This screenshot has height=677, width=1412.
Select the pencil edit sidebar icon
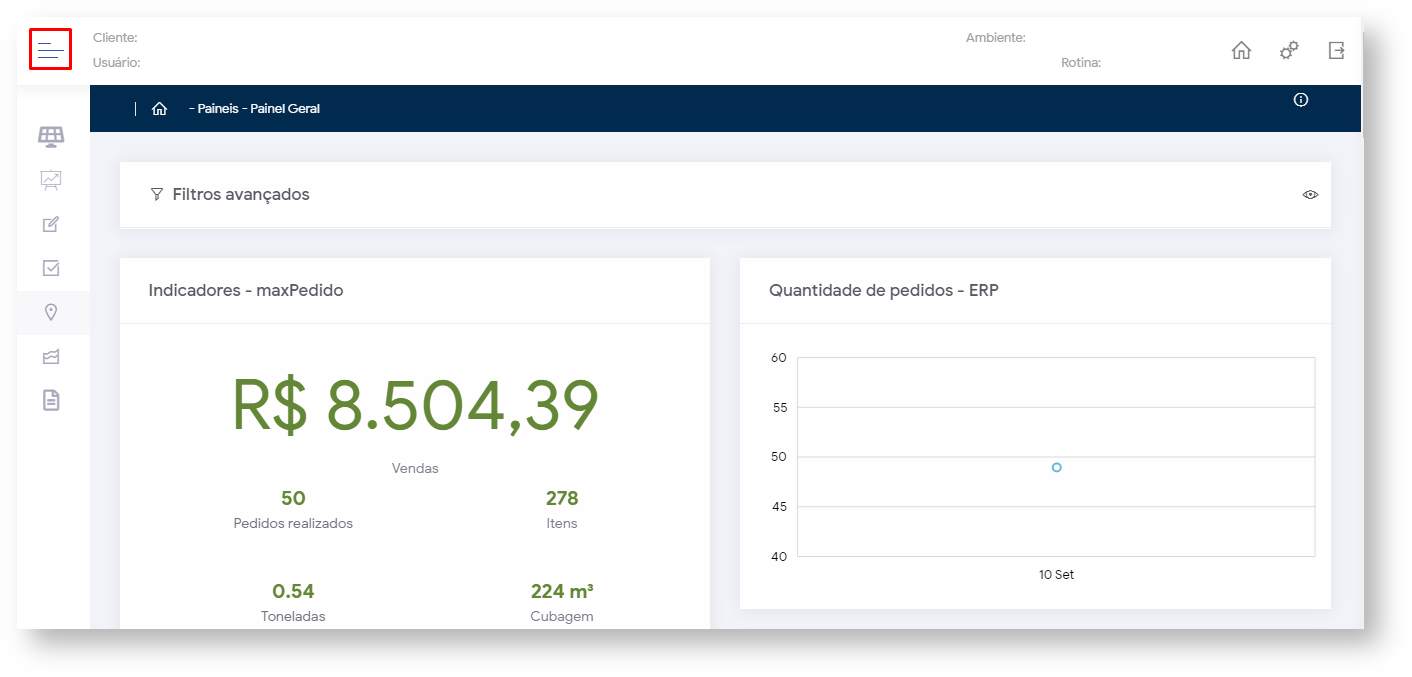(x=51, y=224)
